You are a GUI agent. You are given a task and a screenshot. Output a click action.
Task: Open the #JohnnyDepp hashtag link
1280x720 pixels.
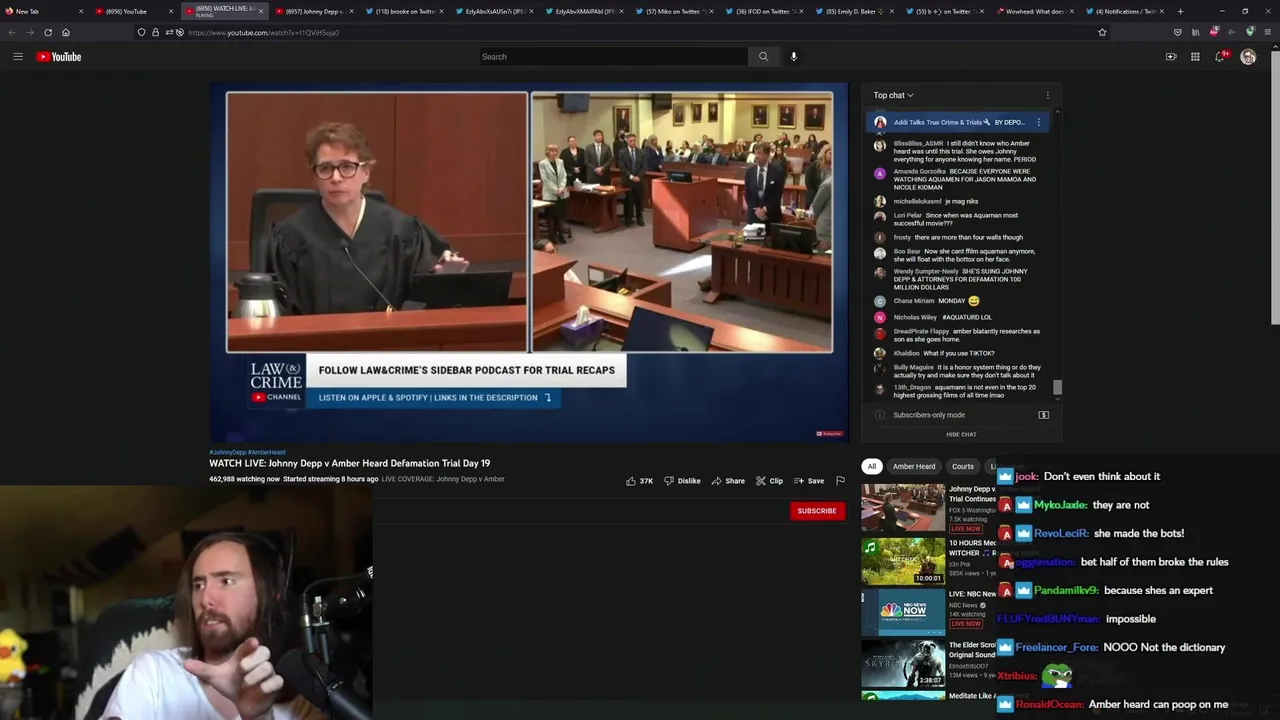[227, 452]
